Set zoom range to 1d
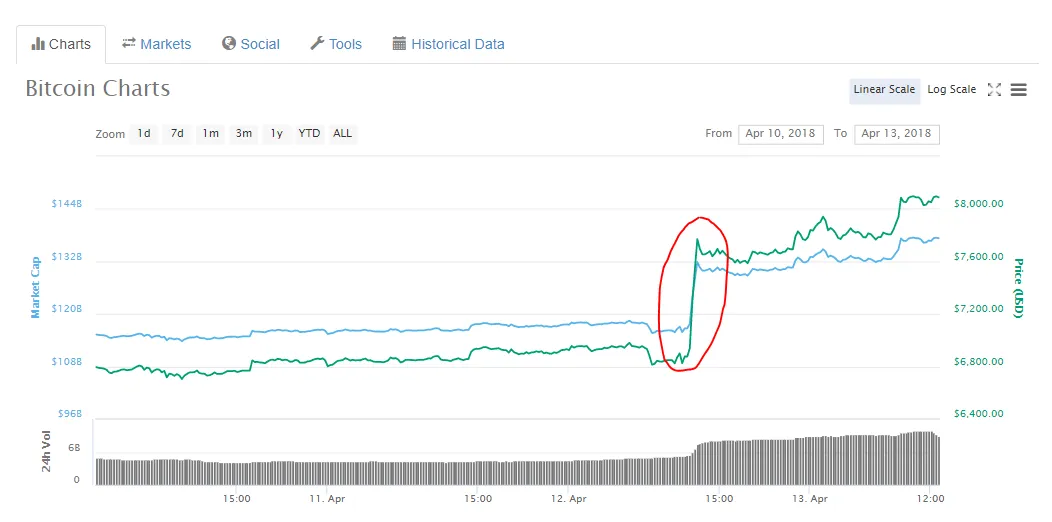Viewport: 1052px width, 522px height. coord(144,134)
